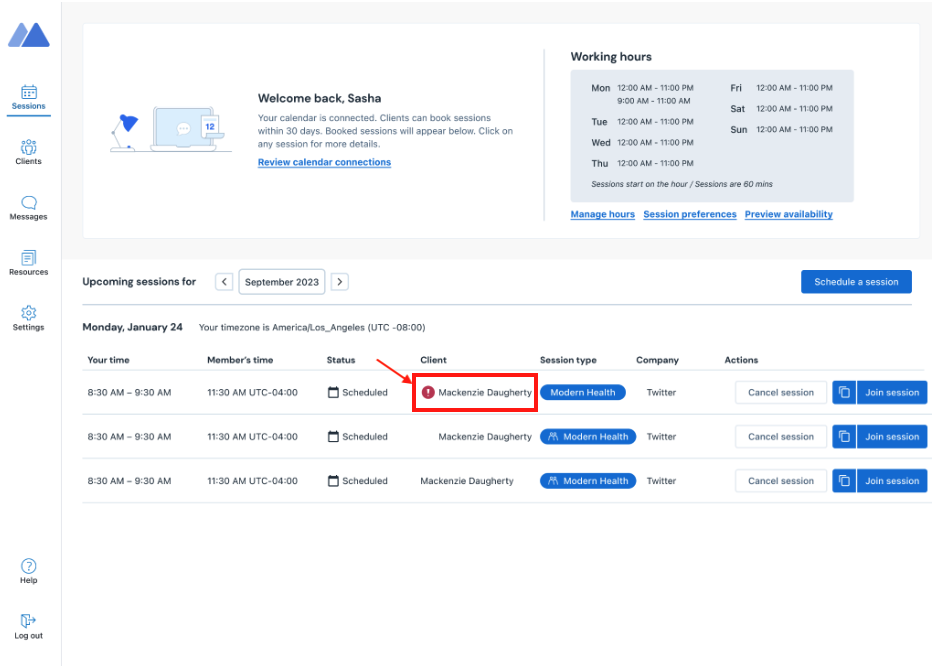Click the Schedule a session button
This screenshot has height=666, width=933.
tap(856, 282)
